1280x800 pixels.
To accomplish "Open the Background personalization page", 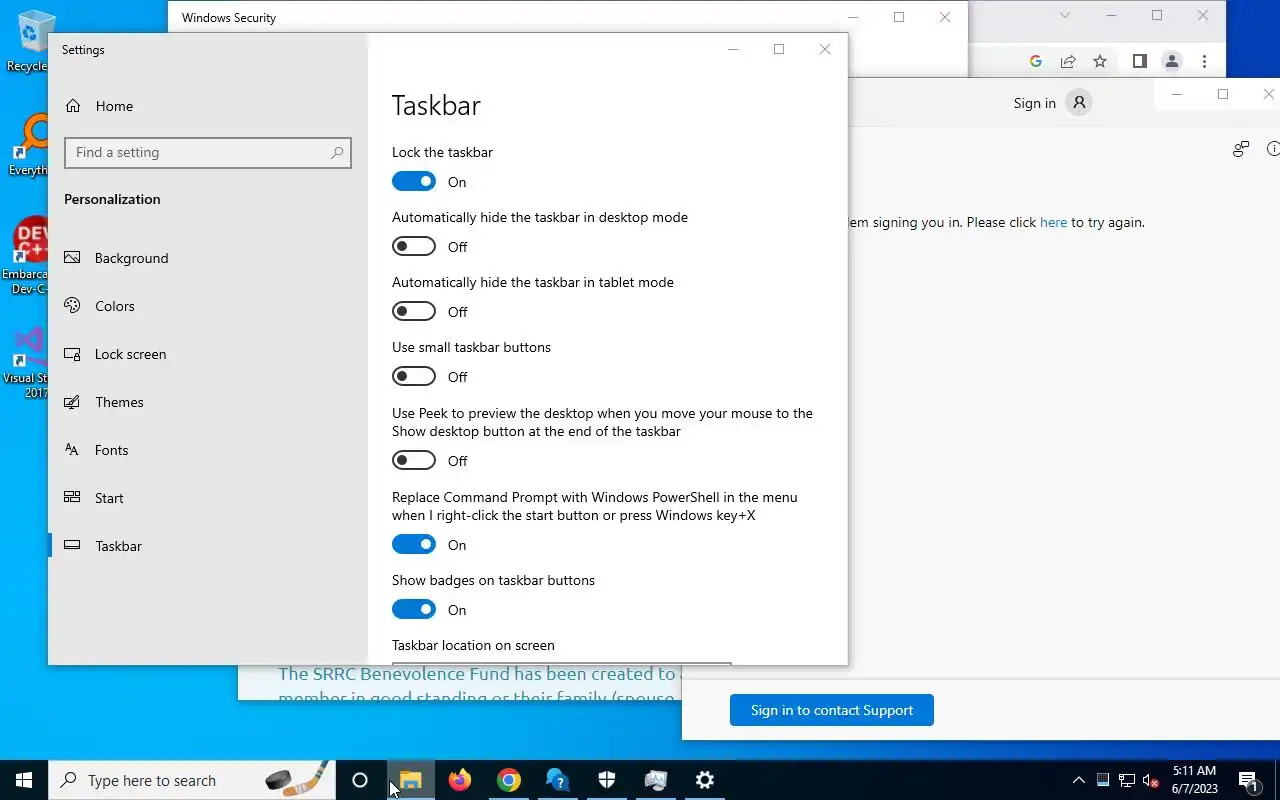I will 208,258.
